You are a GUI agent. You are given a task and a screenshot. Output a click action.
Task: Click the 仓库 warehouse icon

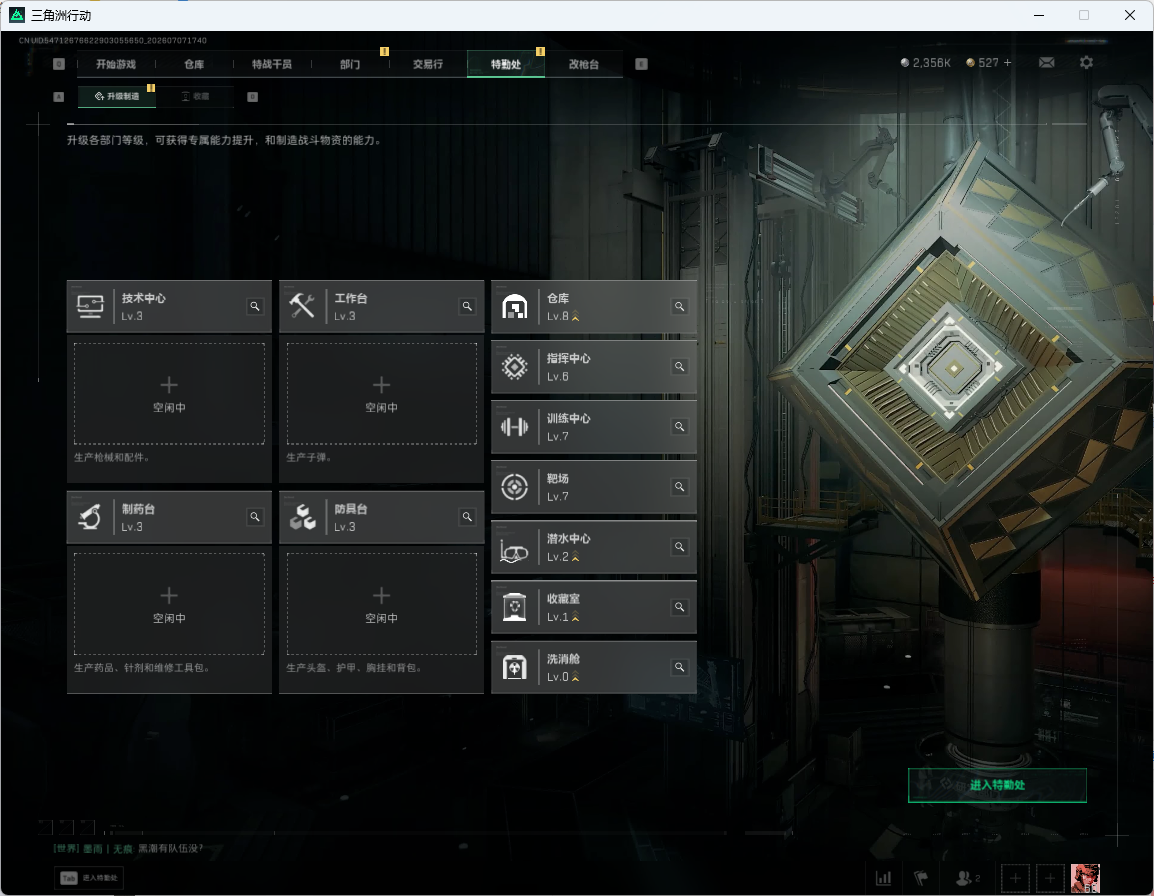click(x=514, y=306)
